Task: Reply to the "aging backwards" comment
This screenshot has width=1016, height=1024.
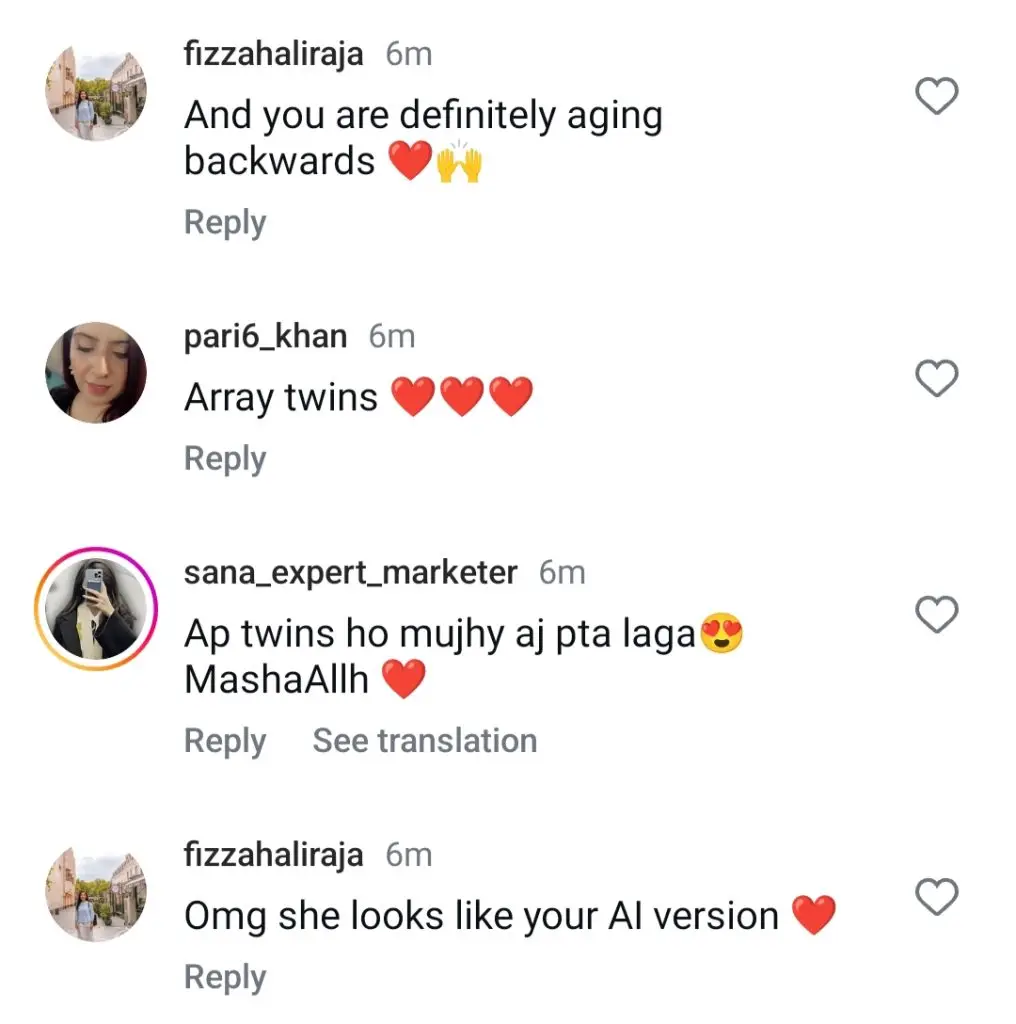Action: (225, 223)
